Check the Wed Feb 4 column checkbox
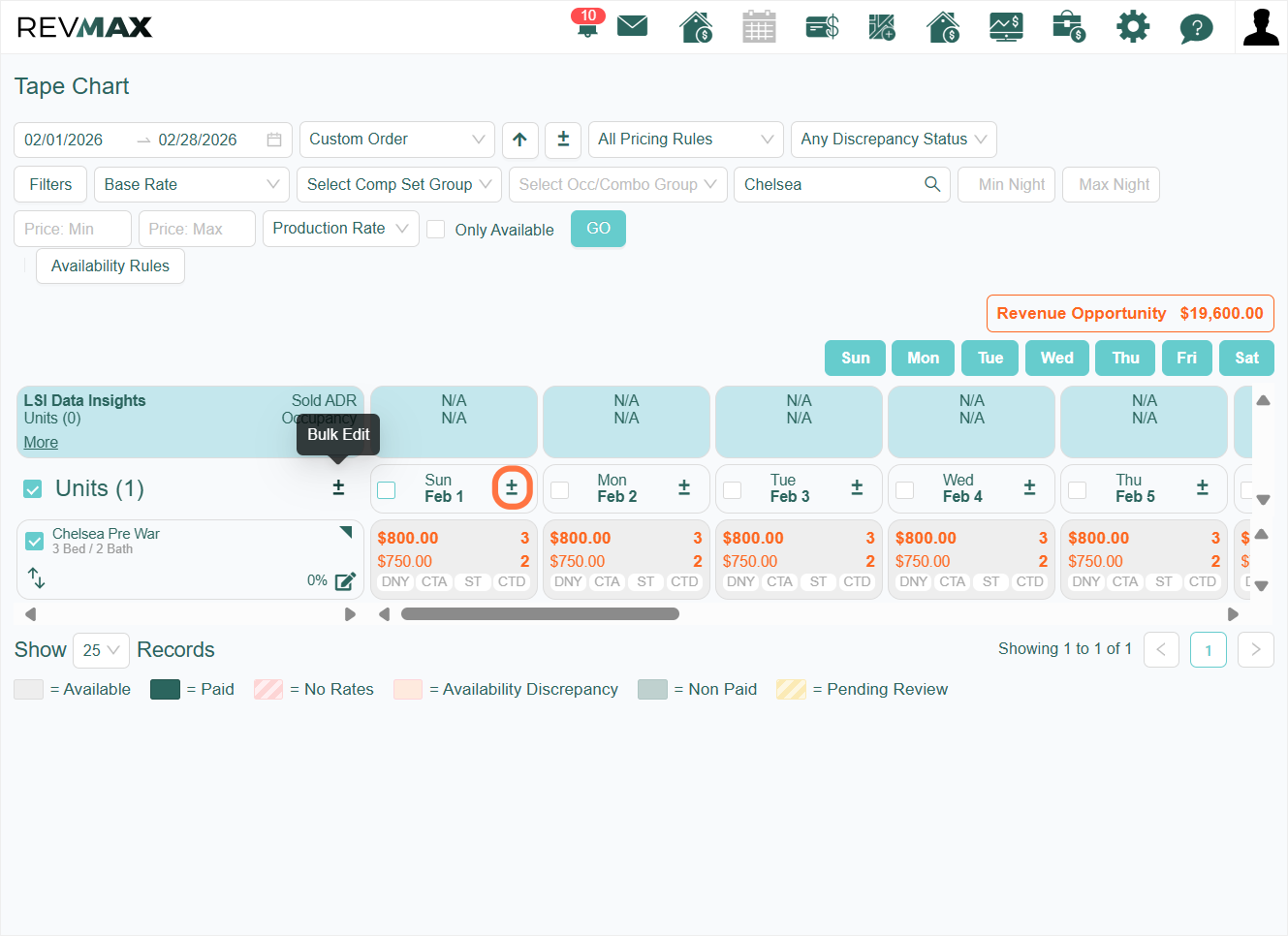1288x936 pixels. click(x=904, y=490)
